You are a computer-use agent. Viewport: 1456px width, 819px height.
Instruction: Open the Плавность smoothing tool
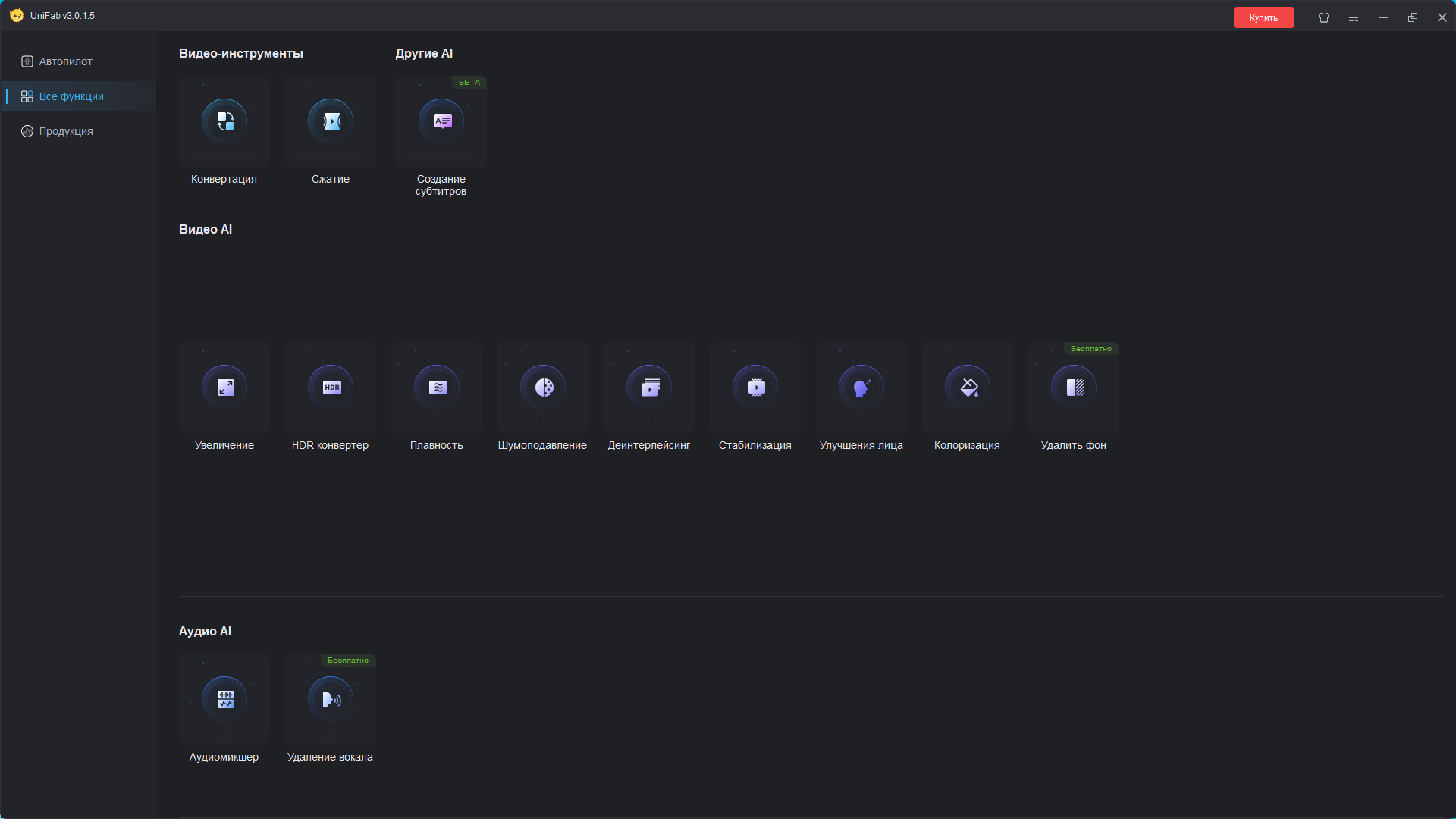pyautogui.click(x=437, y=388)
